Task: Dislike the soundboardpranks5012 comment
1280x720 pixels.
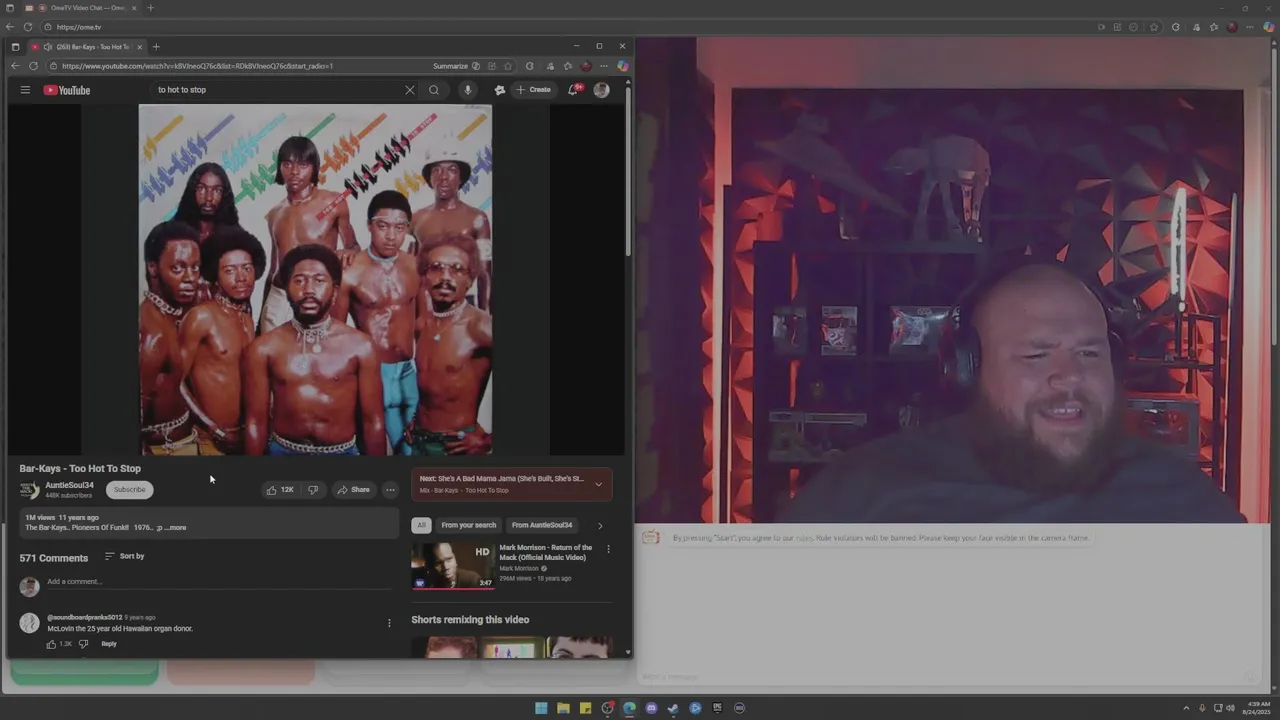Action: (x=83, y=644)
